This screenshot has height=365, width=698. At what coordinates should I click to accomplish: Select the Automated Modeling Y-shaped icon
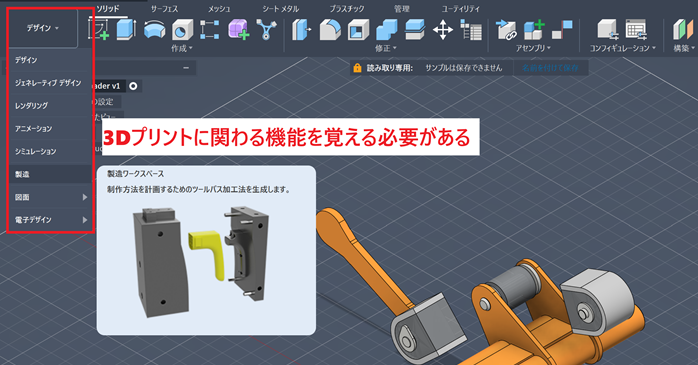[266, 29]
